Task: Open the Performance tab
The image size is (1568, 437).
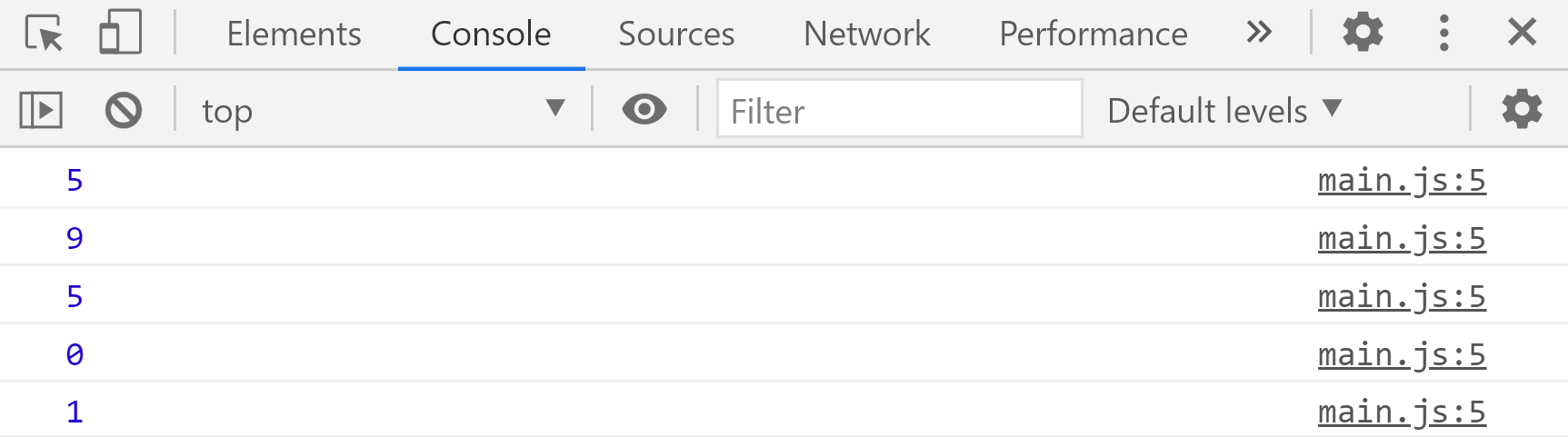Action: 1094,34
